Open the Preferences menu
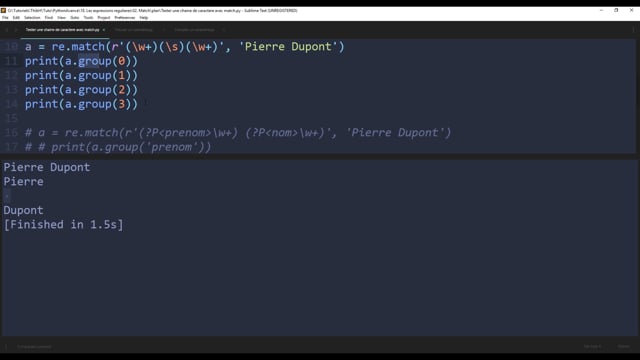 (x=124, y=18)
